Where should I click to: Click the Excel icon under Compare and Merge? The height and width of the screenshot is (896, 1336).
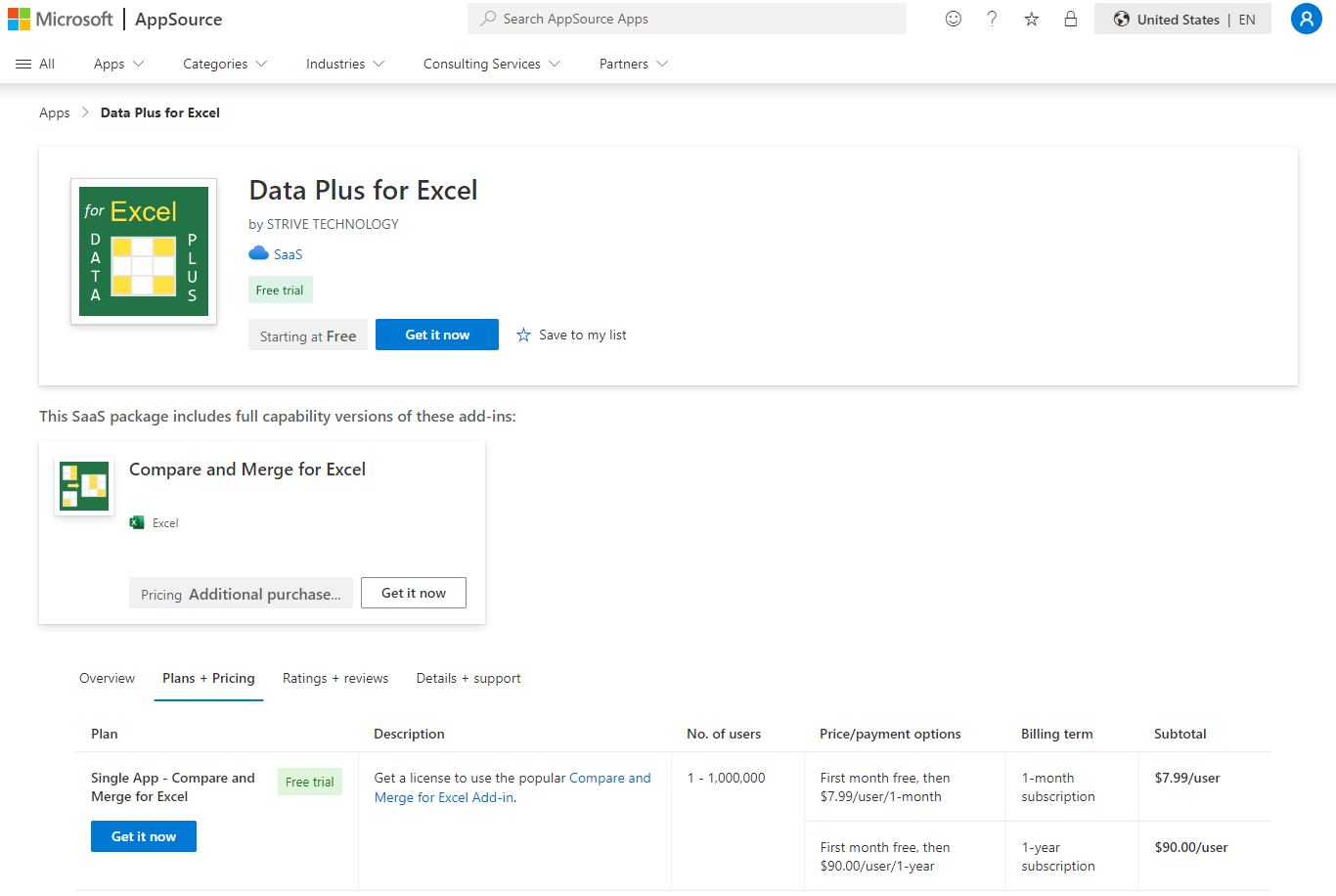click(x=138, y=522)
